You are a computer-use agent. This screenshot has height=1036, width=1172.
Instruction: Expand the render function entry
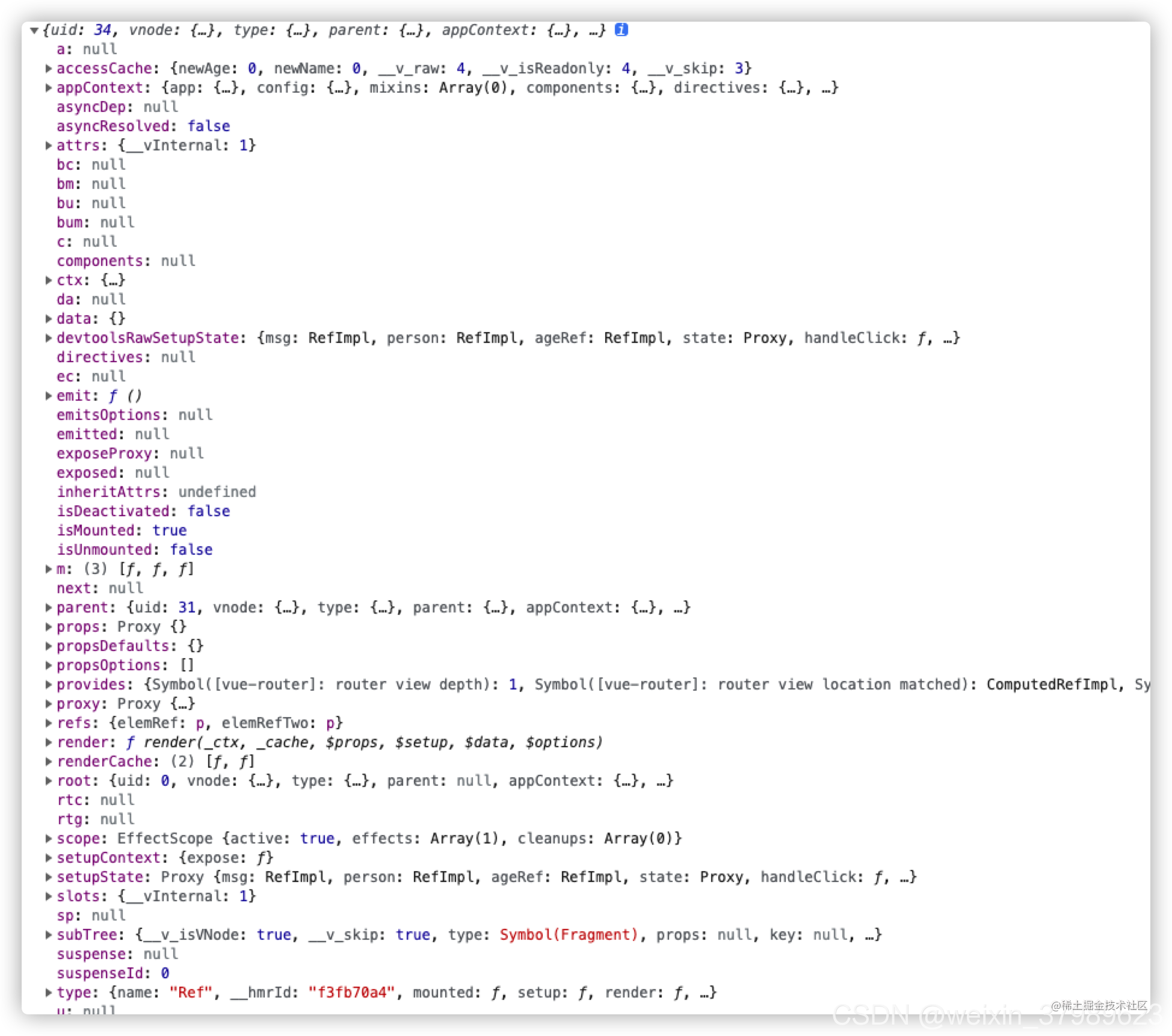pyautogui.click(x=49, y=742)
